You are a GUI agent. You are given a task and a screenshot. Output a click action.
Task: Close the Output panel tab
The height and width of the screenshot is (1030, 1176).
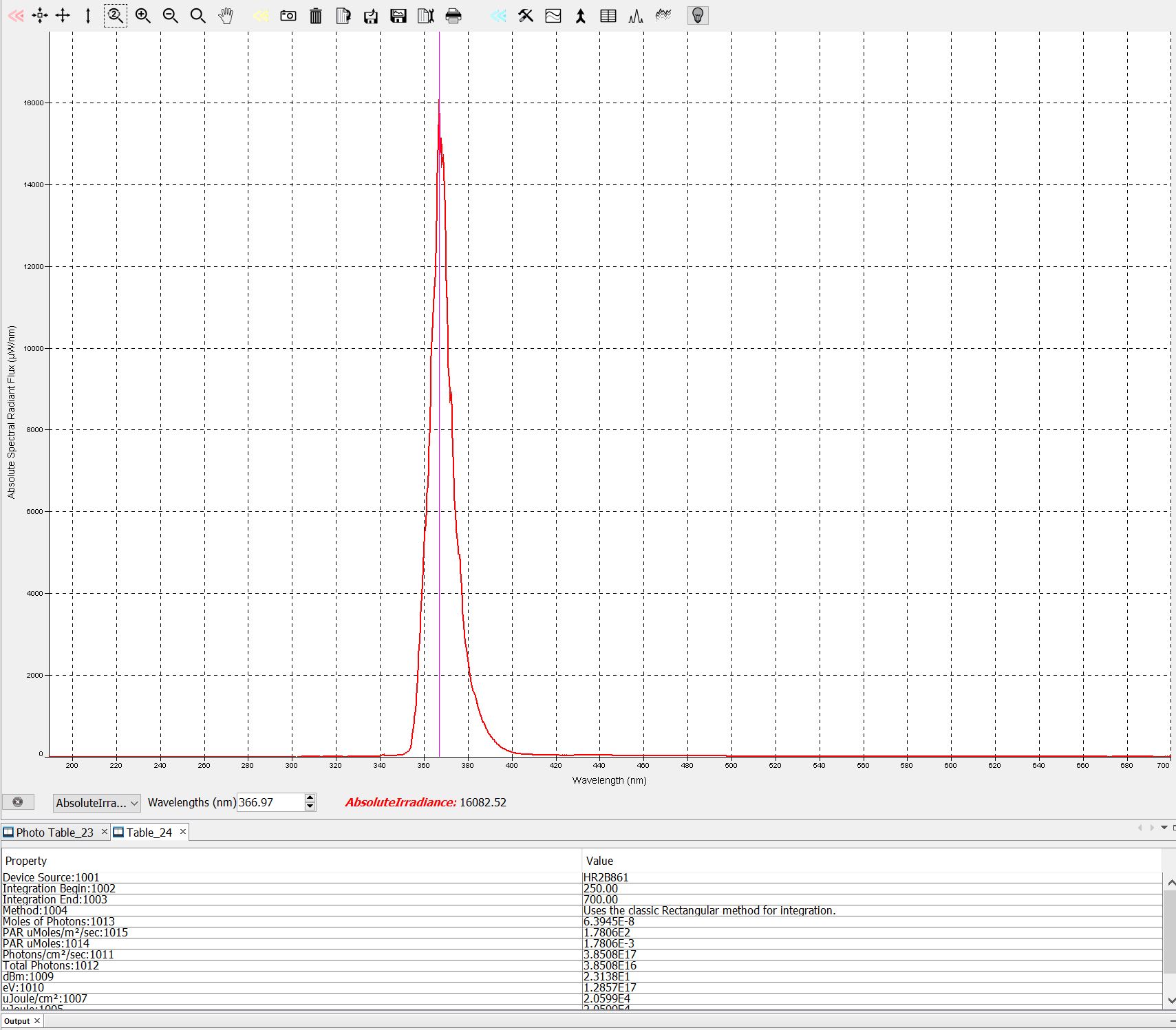pyautogui.click(x=37, y=1021)
